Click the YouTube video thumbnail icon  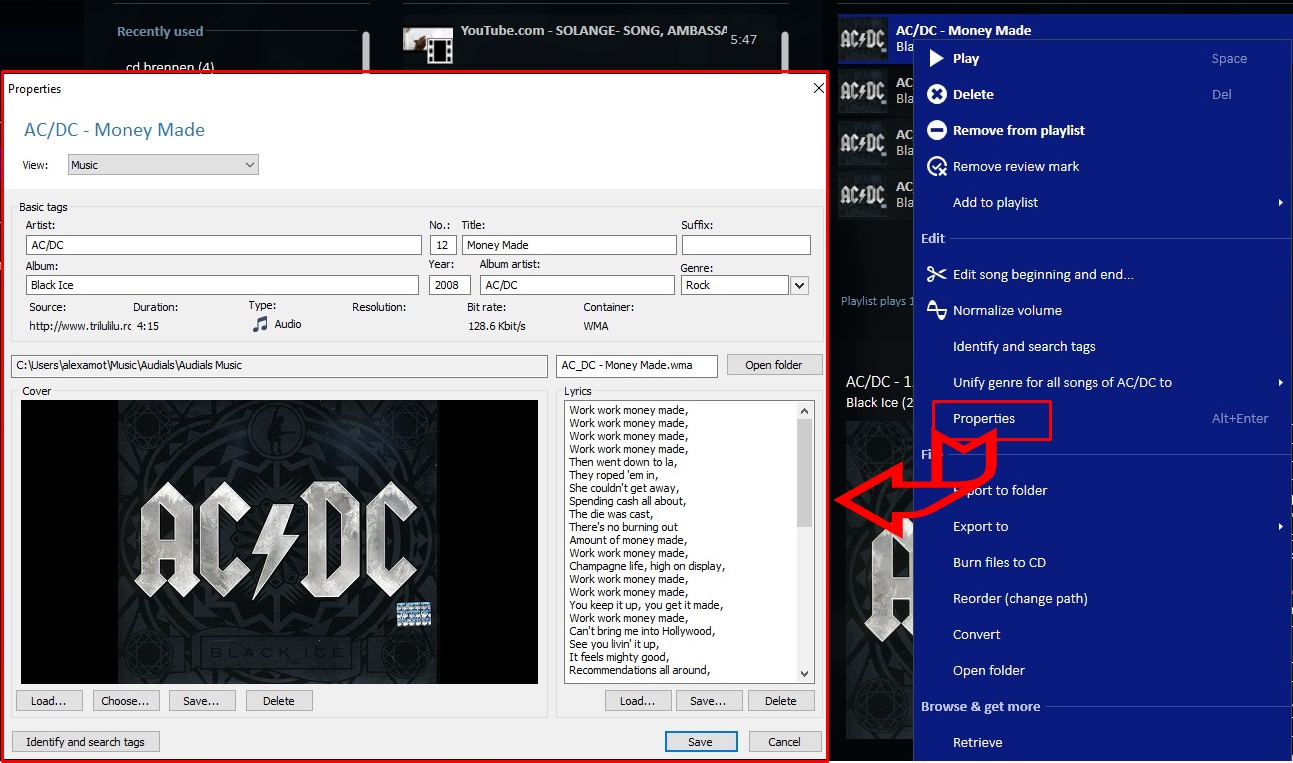click(428, 44)
